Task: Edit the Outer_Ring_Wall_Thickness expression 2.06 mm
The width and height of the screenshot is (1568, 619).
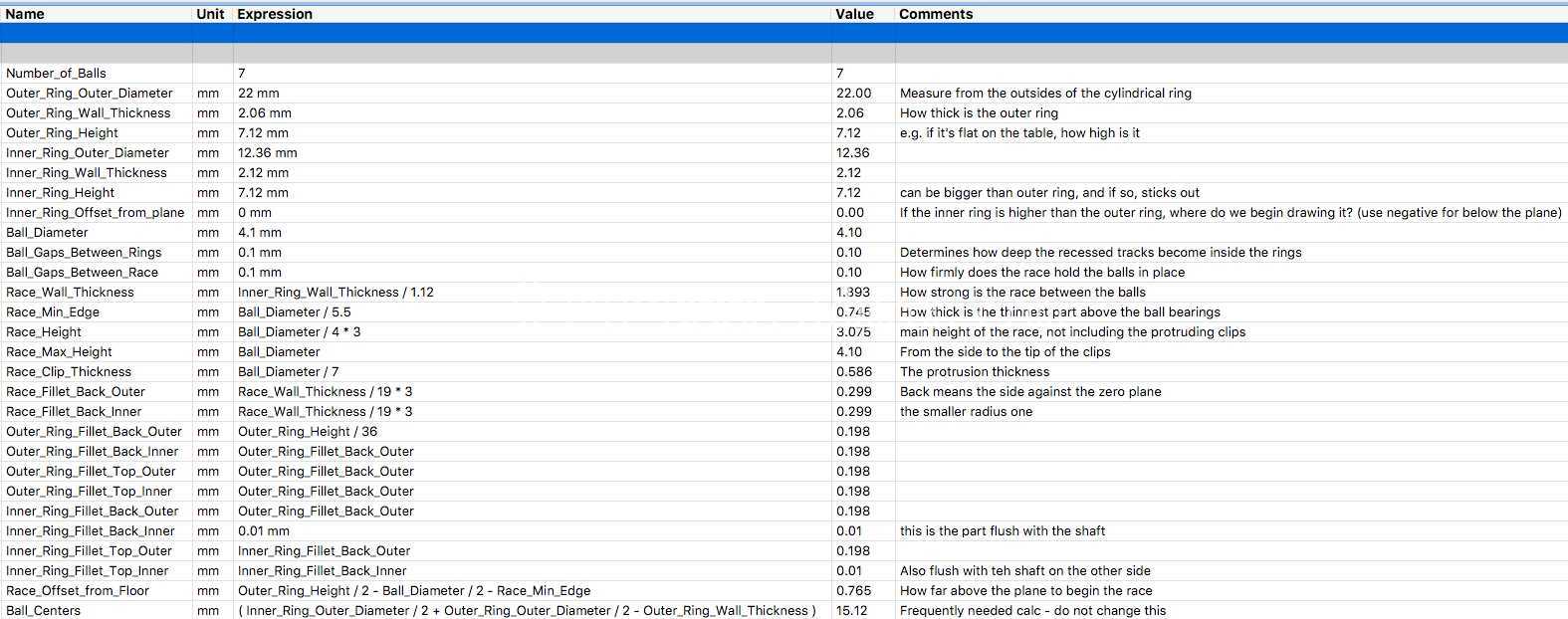Action: (265, 112)
